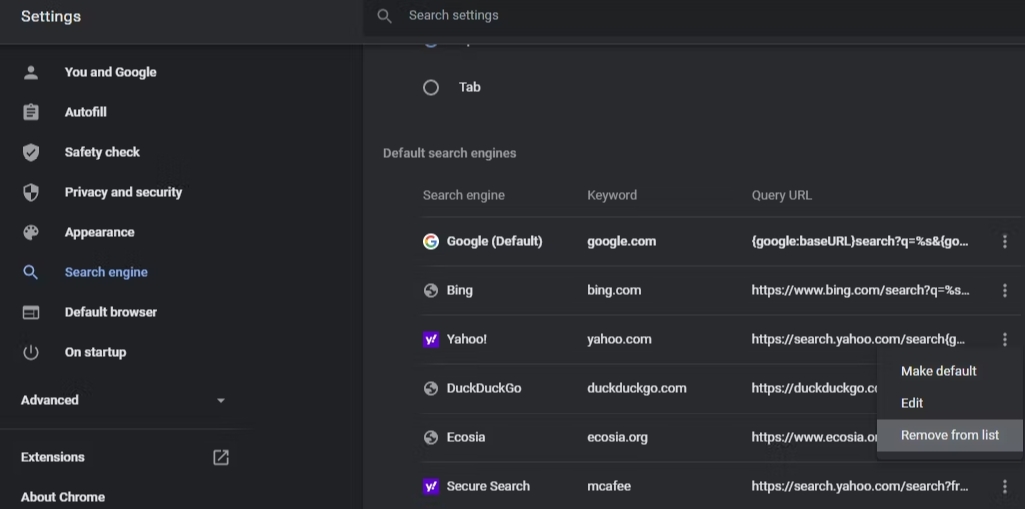Image resolution: width=1025 pixels, height=509 pixels.
Task: Click the Google query URL text
Action: pos(860,242)
